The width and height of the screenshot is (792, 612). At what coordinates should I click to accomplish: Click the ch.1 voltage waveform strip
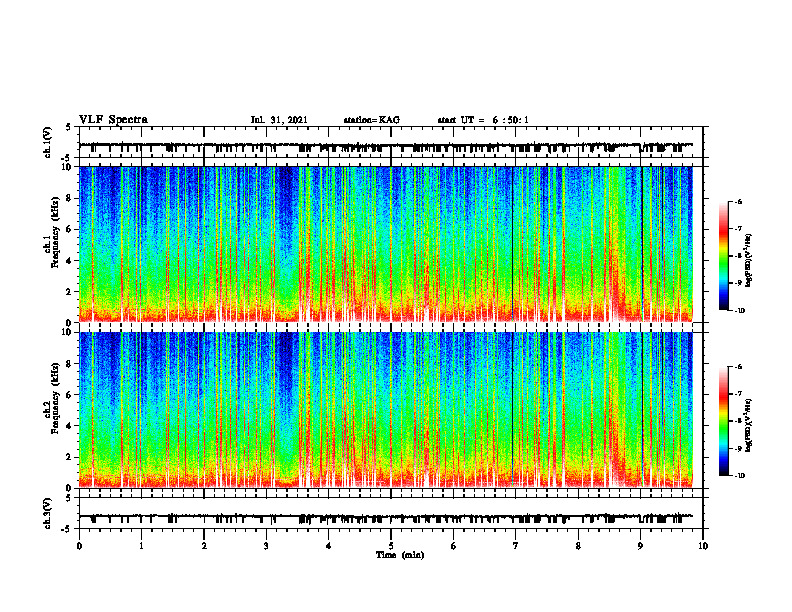point(391,142)
